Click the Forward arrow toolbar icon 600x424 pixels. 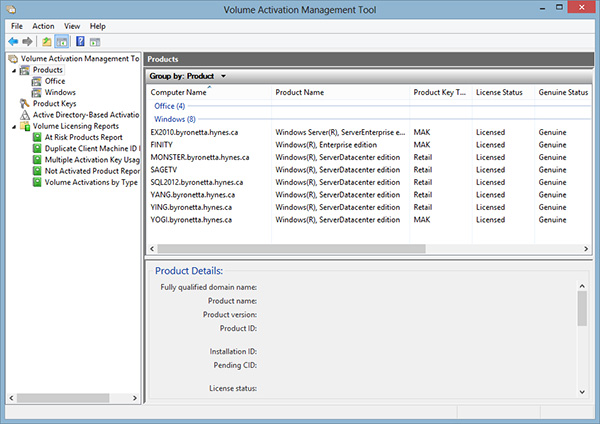point(27,41)
